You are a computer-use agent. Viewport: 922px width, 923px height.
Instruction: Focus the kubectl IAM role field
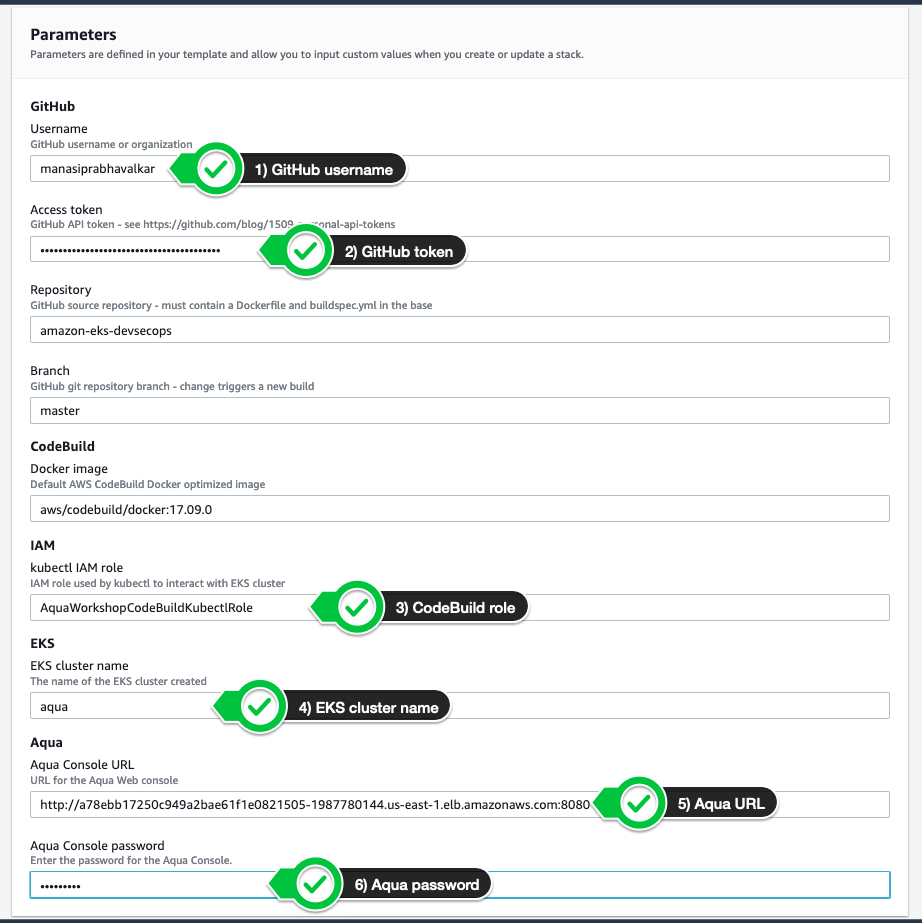click(700, 607)
